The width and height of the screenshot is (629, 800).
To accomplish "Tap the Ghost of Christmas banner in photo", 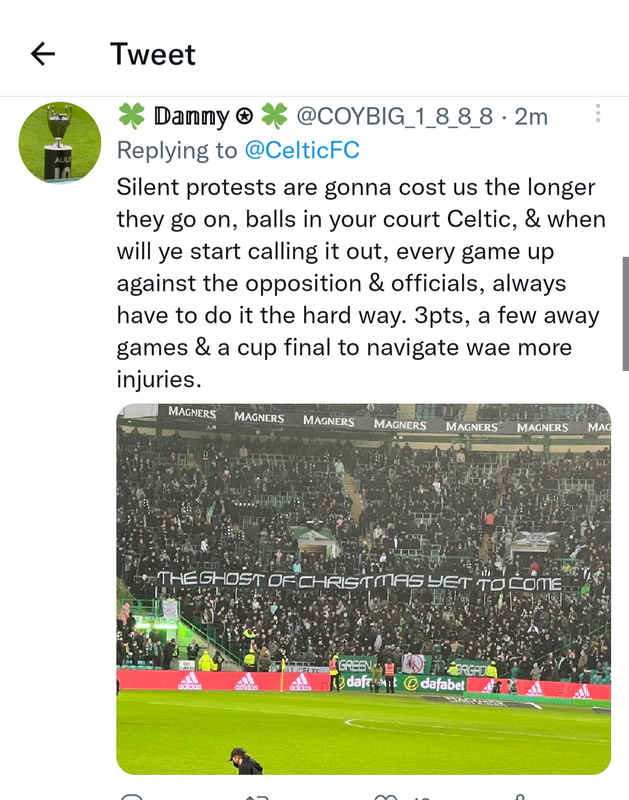I will point(359,581).
